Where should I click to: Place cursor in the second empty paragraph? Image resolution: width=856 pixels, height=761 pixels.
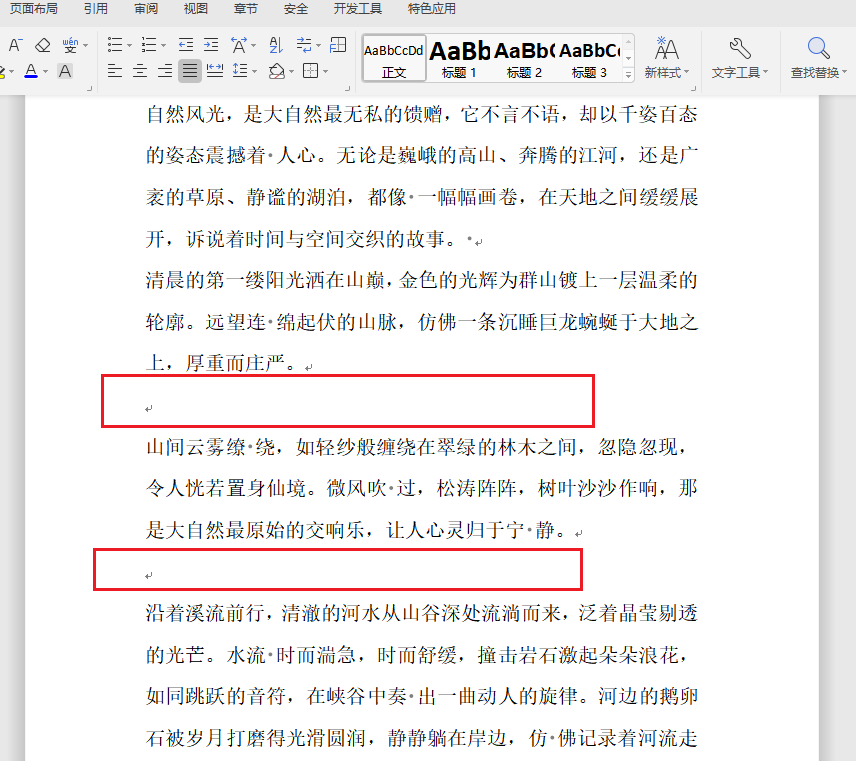[x=148, y=575]
